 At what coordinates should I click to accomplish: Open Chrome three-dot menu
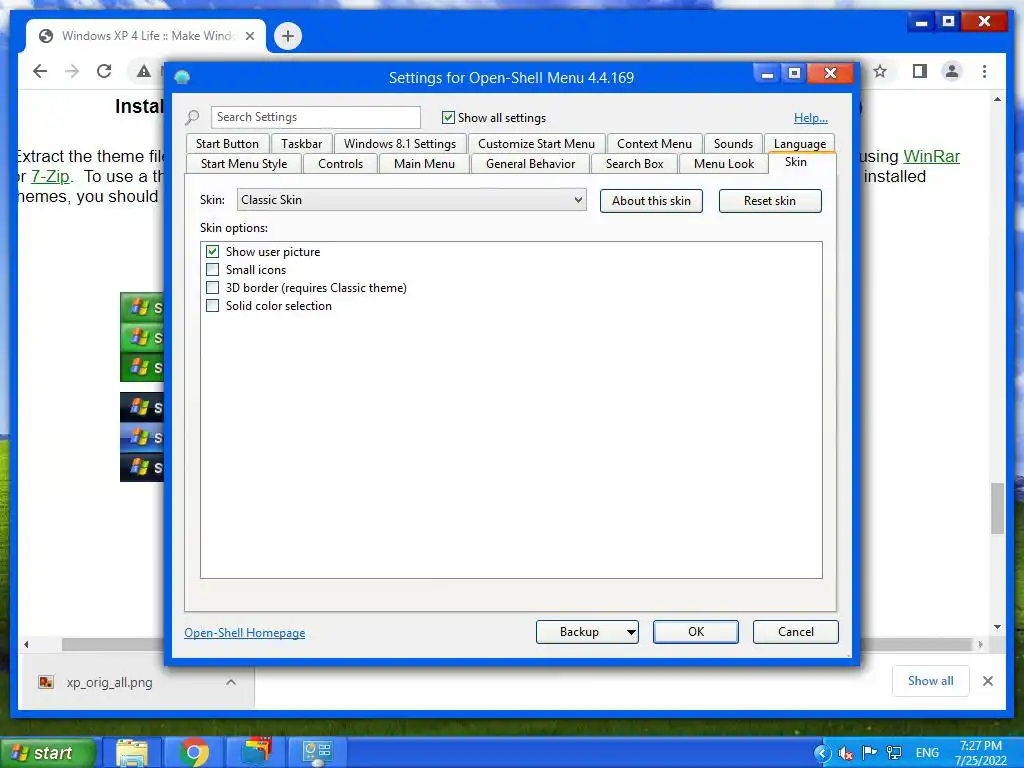[x=984, y=71]
